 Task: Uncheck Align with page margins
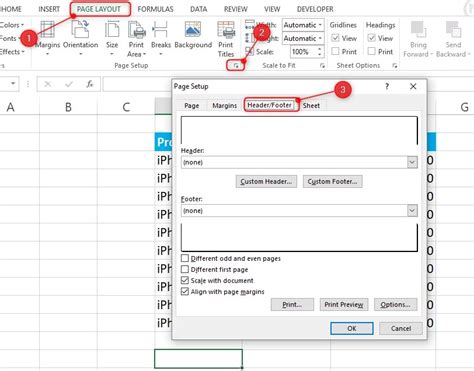pos(185,292)
